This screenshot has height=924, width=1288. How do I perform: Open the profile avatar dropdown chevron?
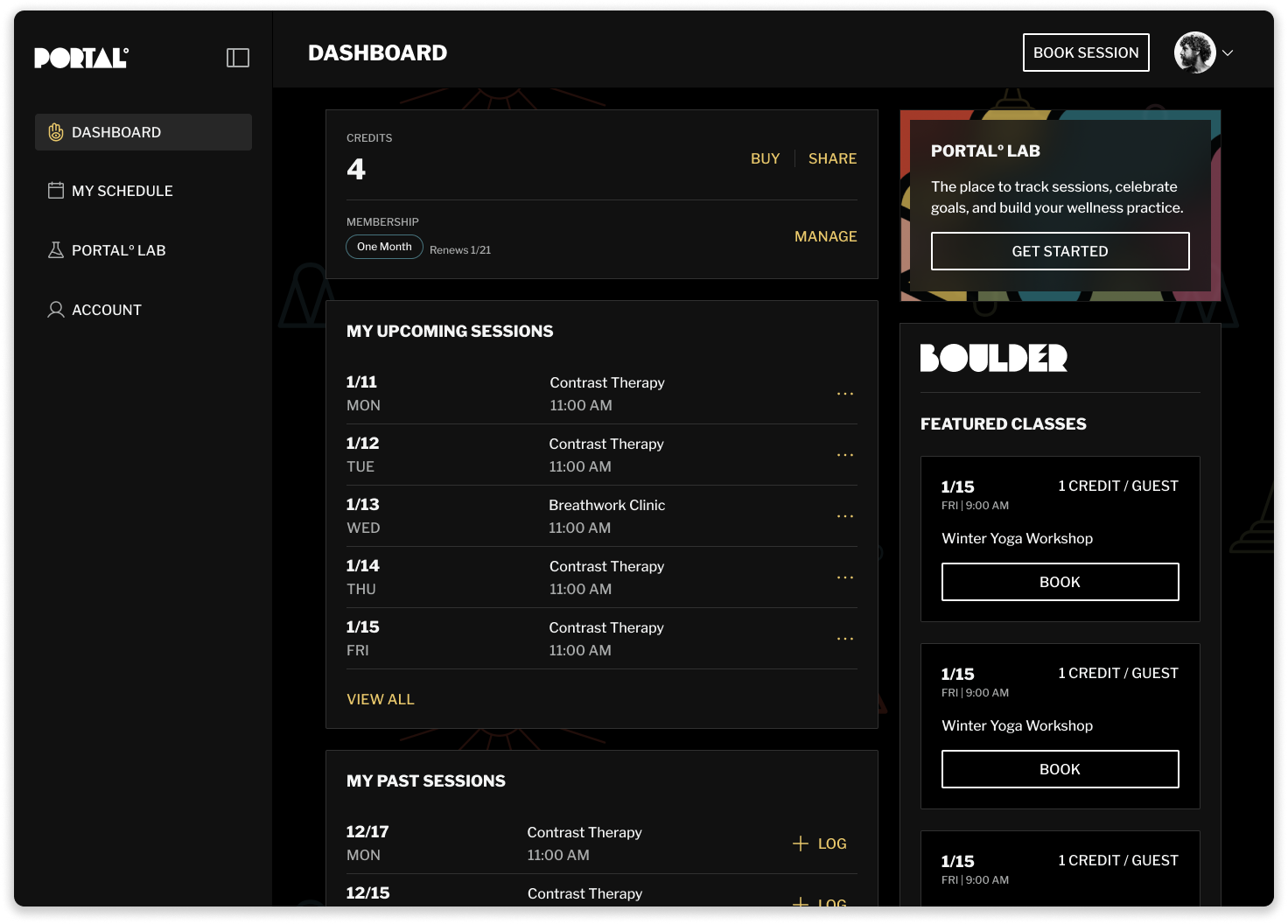(1229, 52)
